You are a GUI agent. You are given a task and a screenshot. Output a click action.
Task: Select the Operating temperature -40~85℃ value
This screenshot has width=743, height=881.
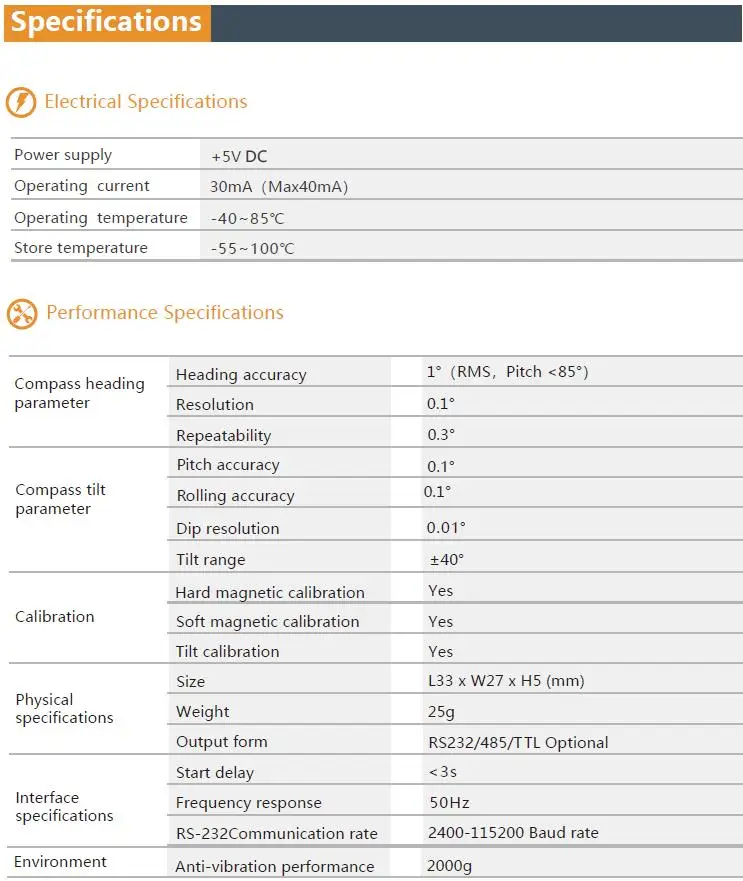pyautogui.click(x=247, y=219)
